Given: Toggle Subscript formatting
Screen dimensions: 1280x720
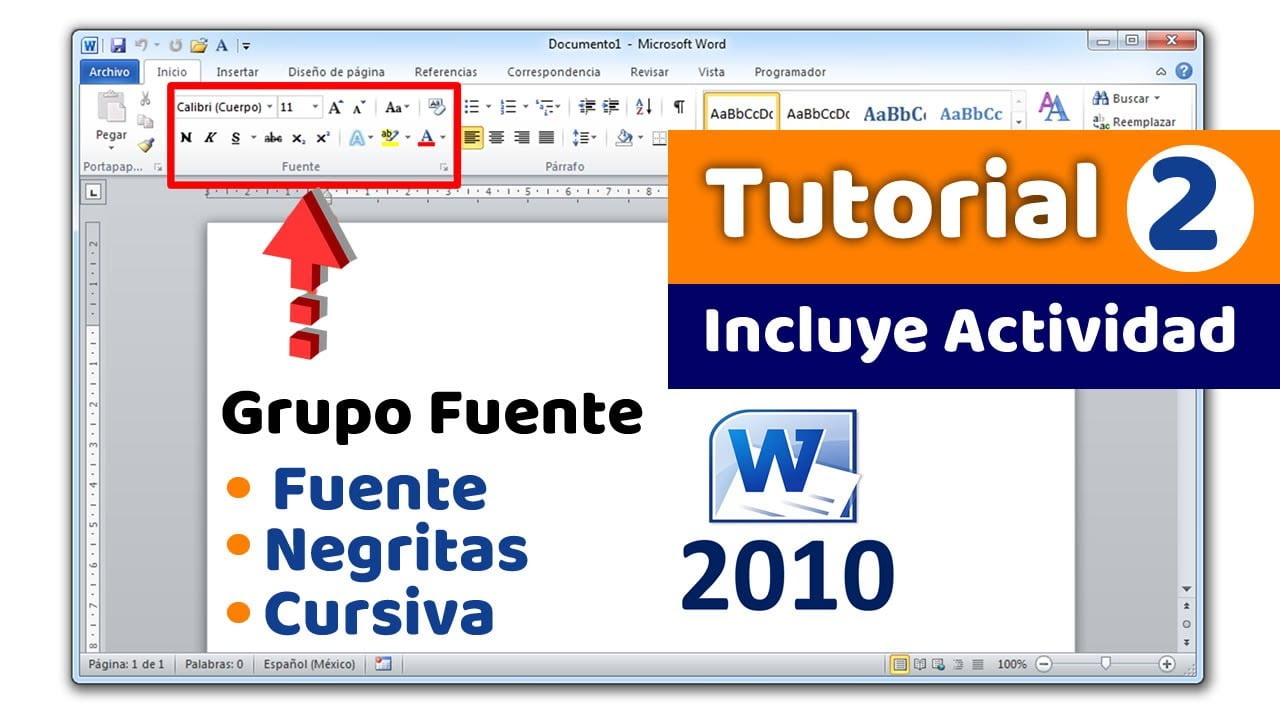Looking at the screenshot, I should point(299,138).
